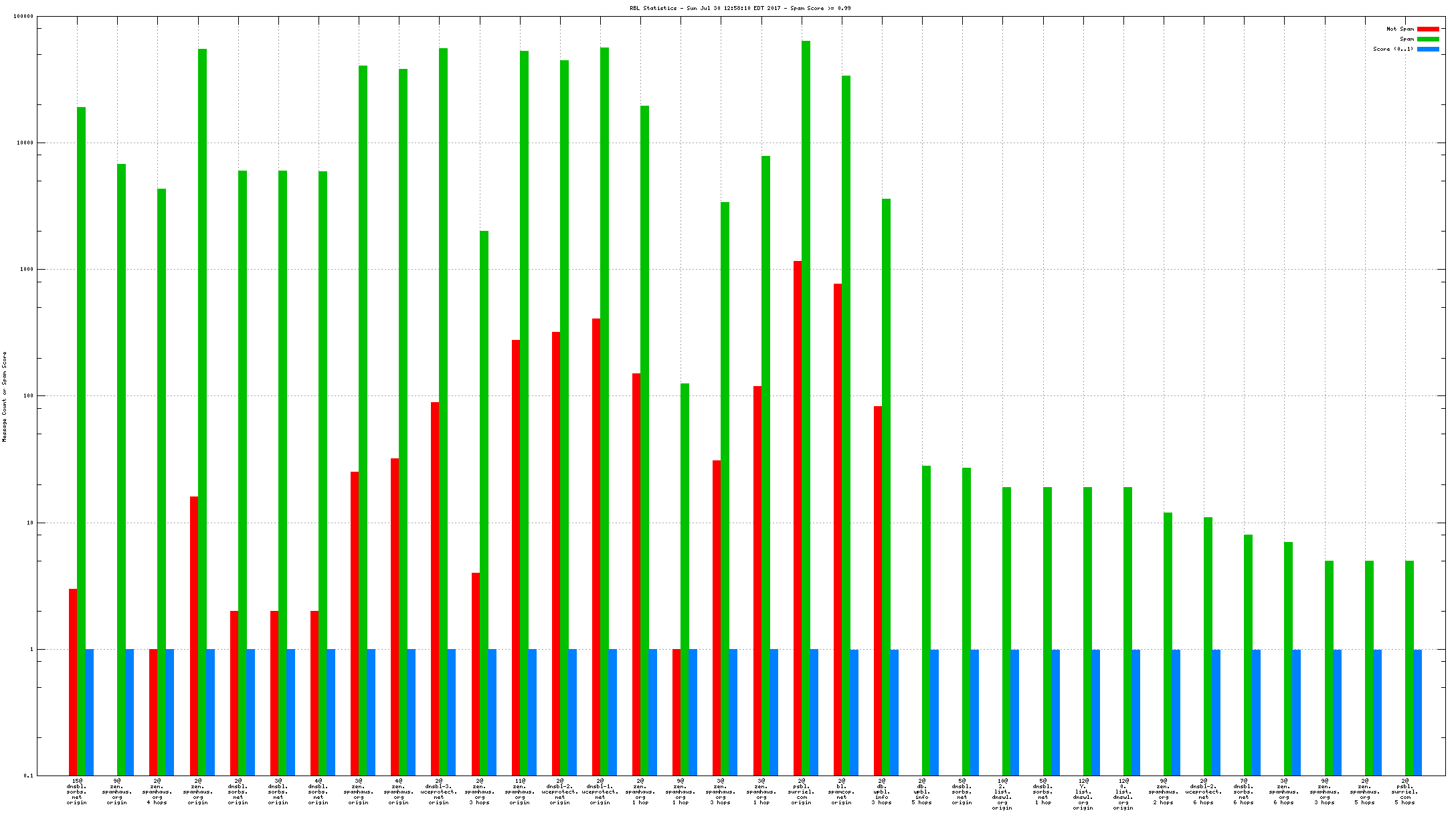Click the dnsbl-3.uceprotect.net origin x-axis label
The width and height of the screenshot is (1456, 819).
(x=439, y=792)
